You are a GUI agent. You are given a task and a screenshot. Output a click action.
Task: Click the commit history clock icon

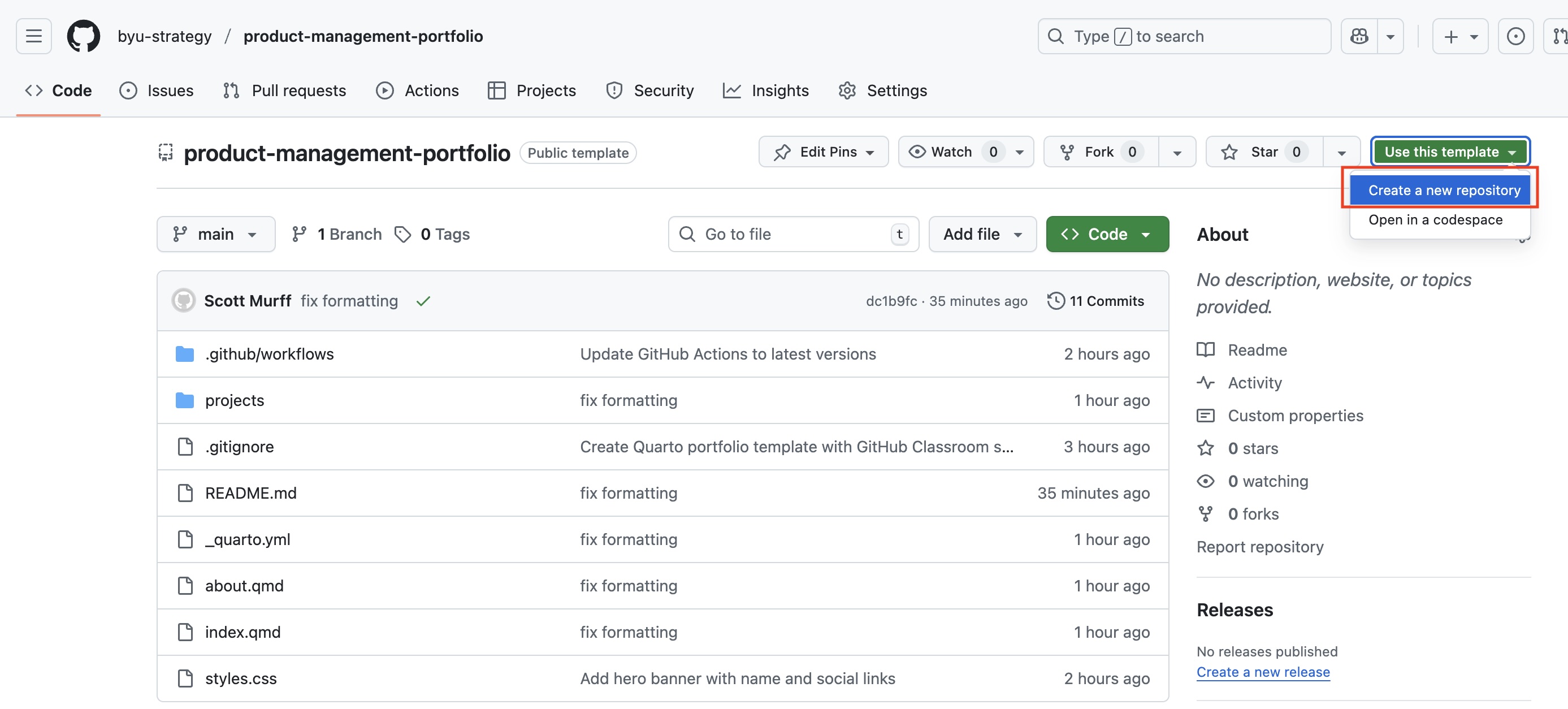(x=1056, y=301)
